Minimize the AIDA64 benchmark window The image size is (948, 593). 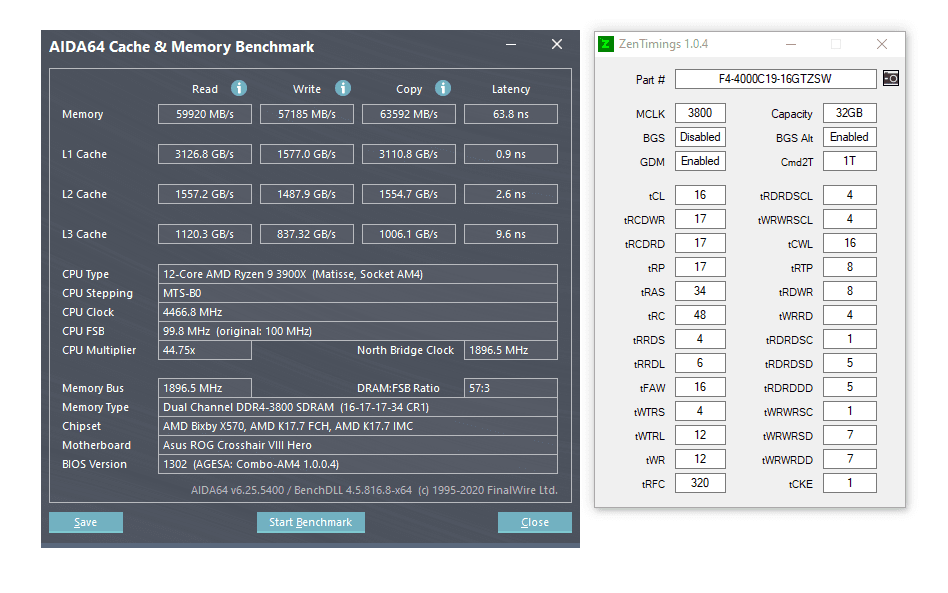click(x=511, y=45)
